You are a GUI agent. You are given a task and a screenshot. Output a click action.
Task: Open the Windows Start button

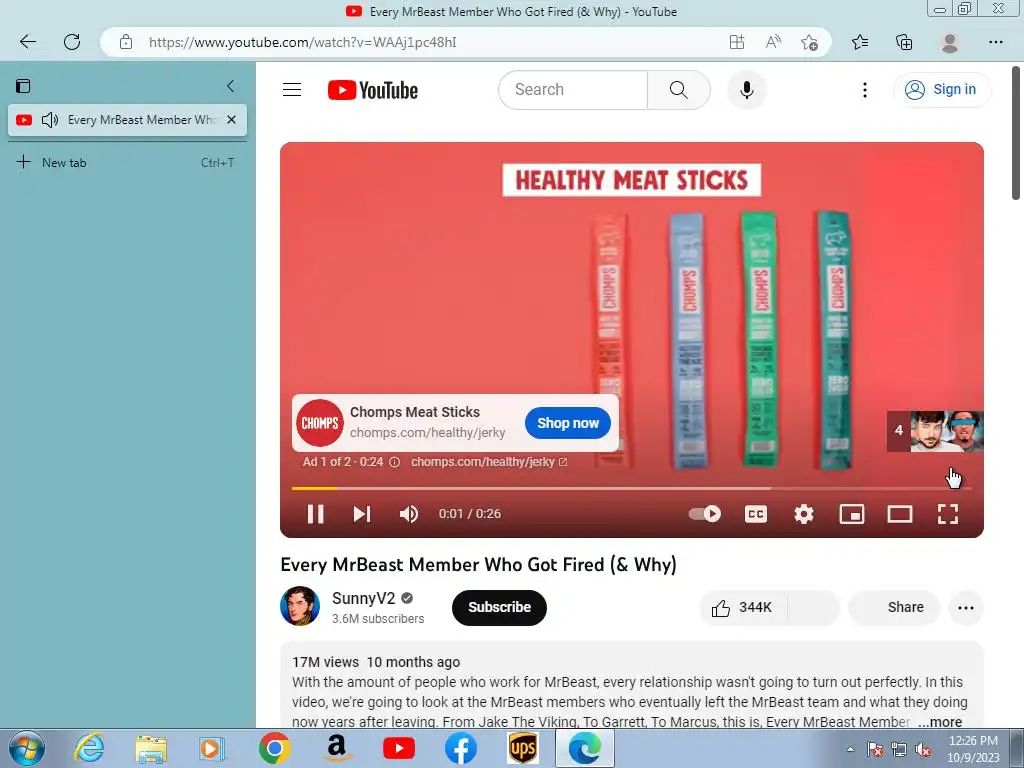click(27, 748)
